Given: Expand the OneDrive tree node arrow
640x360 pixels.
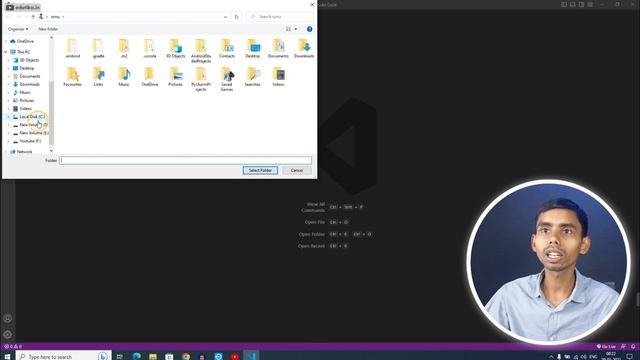Looking at the screenshot, I should click(x=6, y=41).
